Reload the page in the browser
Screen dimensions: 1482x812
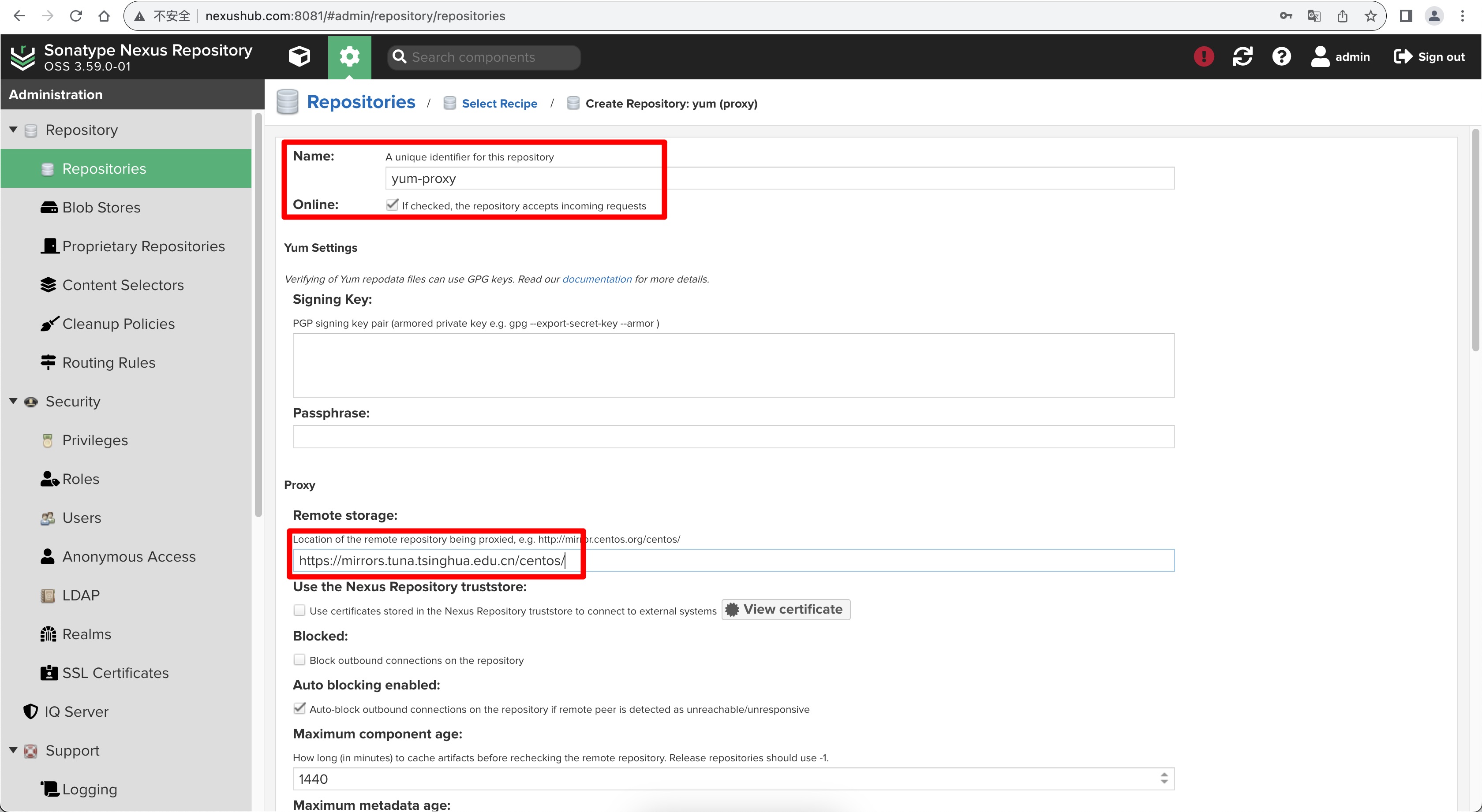coord(76,15)
